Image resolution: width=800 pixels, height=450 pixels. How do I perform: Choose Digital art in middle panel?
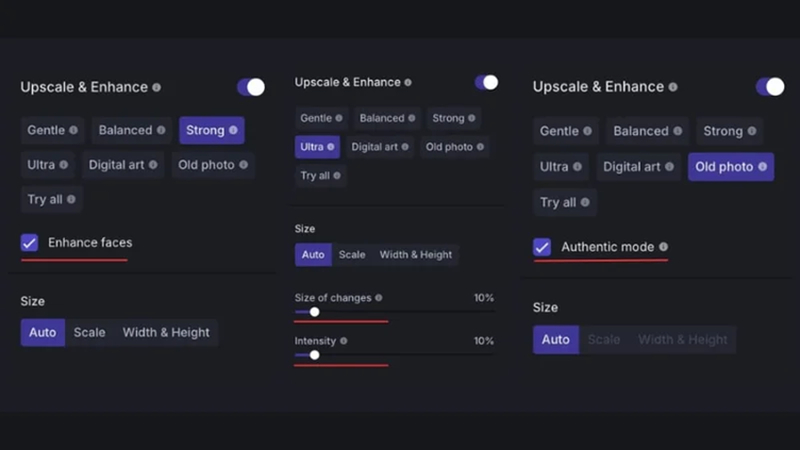coord(380,147)
